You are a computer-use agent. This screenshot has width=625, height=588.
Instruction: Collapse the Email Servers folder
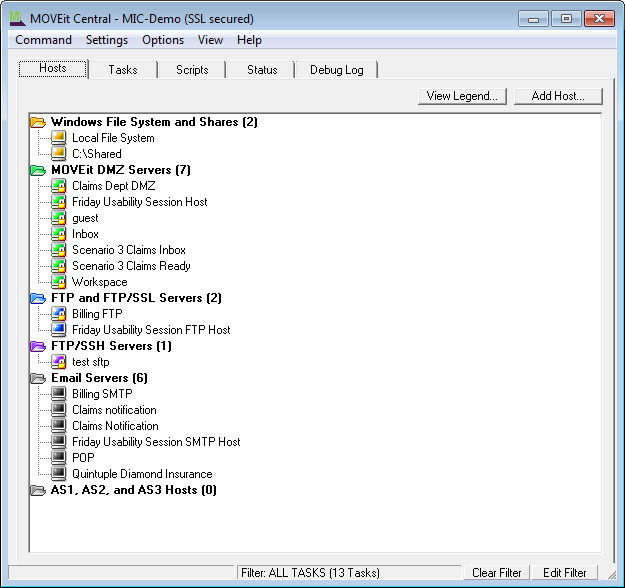click(x=38, y=378)
